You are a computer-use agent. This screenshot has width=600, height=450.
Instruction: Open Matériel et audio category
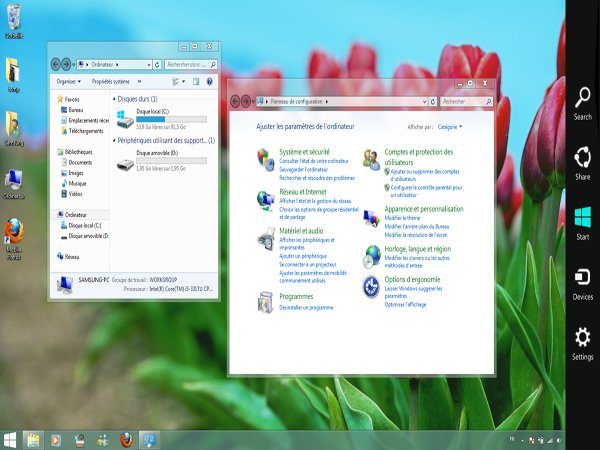coord(301,231)
